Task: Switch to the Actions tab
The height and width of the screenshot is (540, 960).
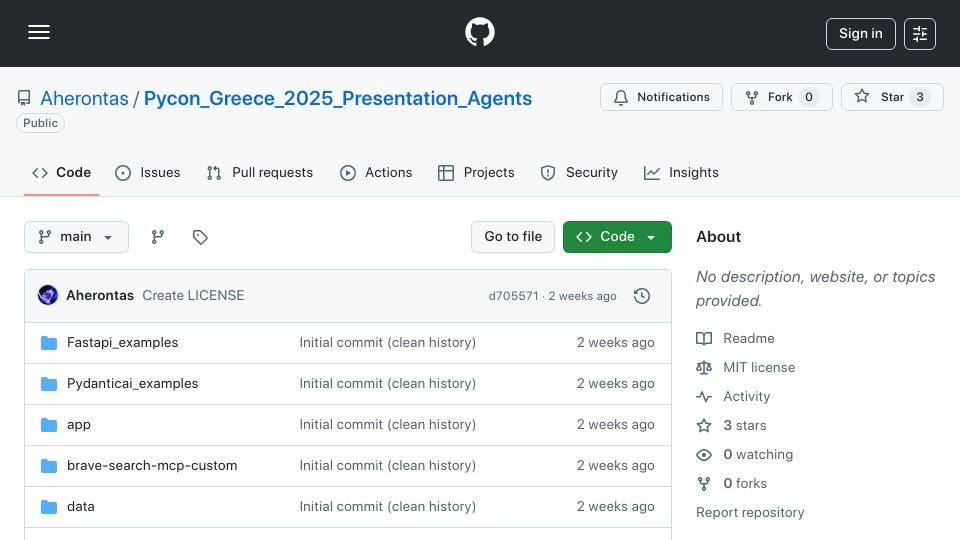Action: (x=376, y=173)
